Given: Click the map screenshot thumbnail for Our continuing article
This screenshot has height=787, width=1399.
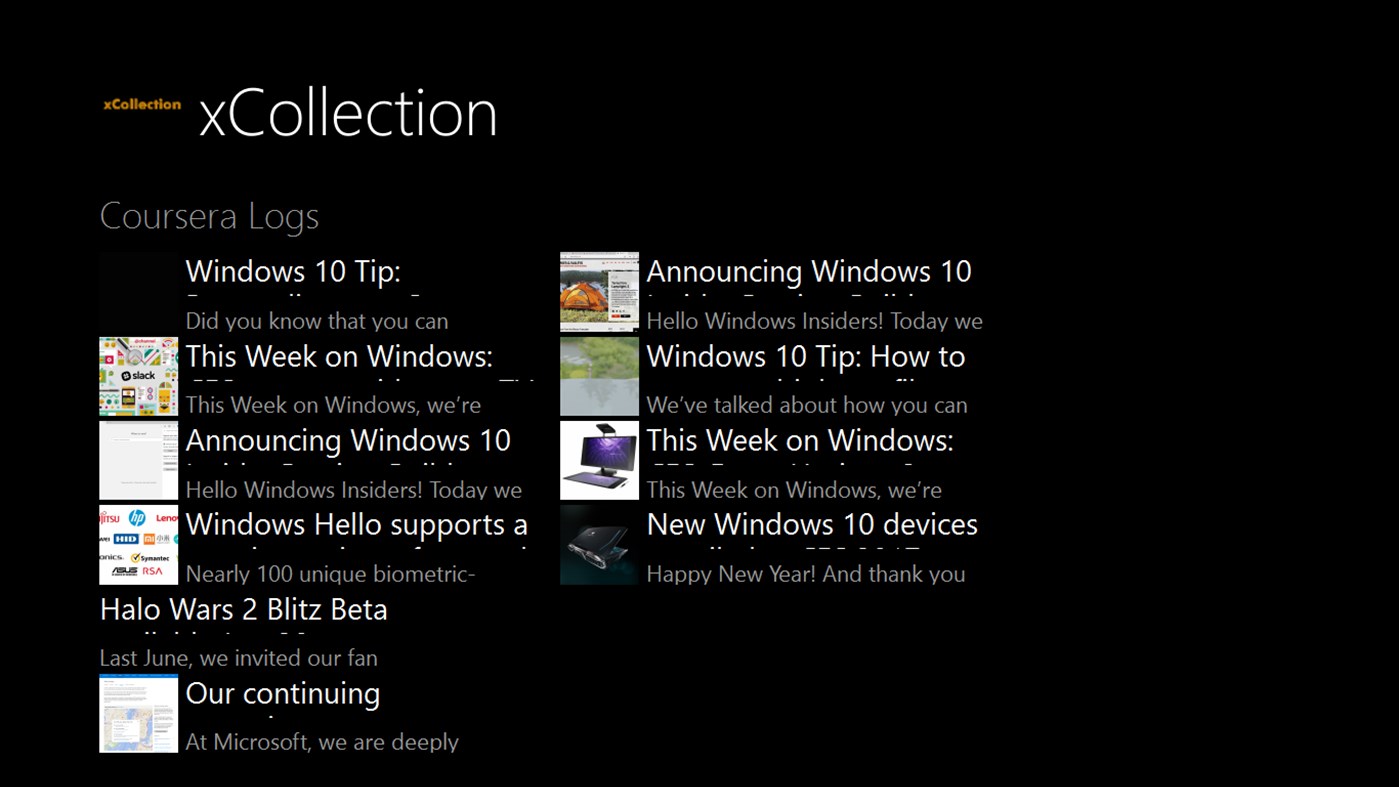Looking at the screenshot, I should click(x=138, y=713).
